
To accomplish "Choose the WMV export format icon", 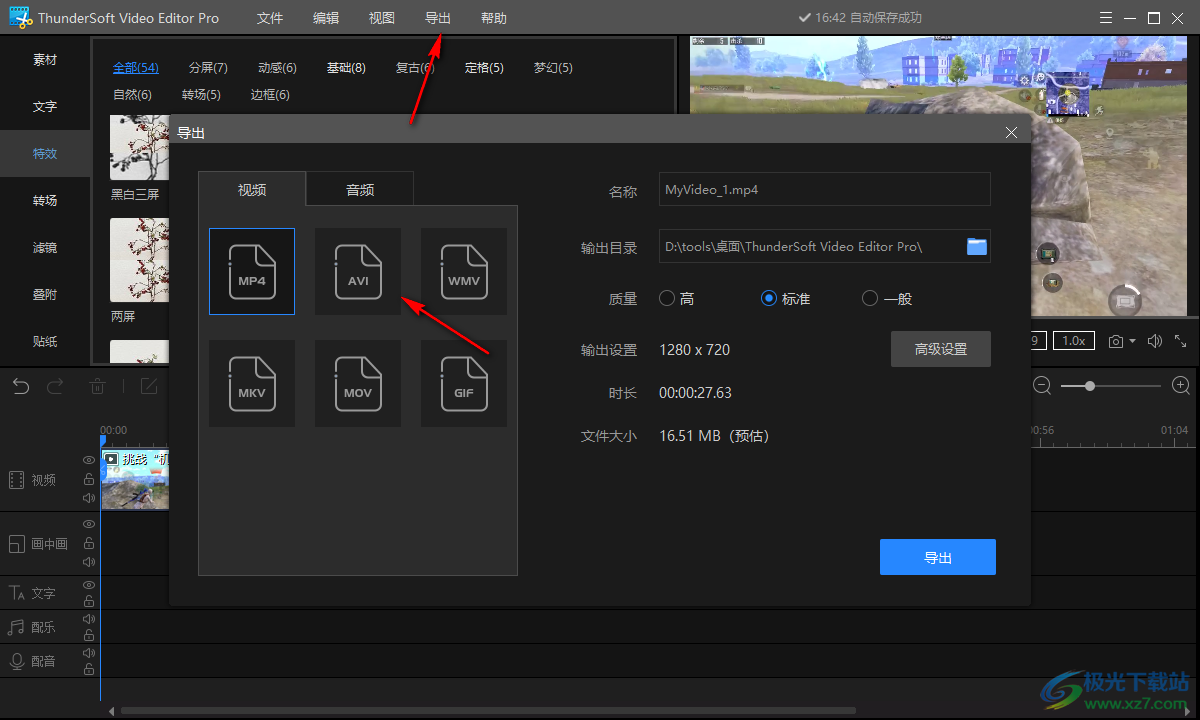I will pos(464,272).
